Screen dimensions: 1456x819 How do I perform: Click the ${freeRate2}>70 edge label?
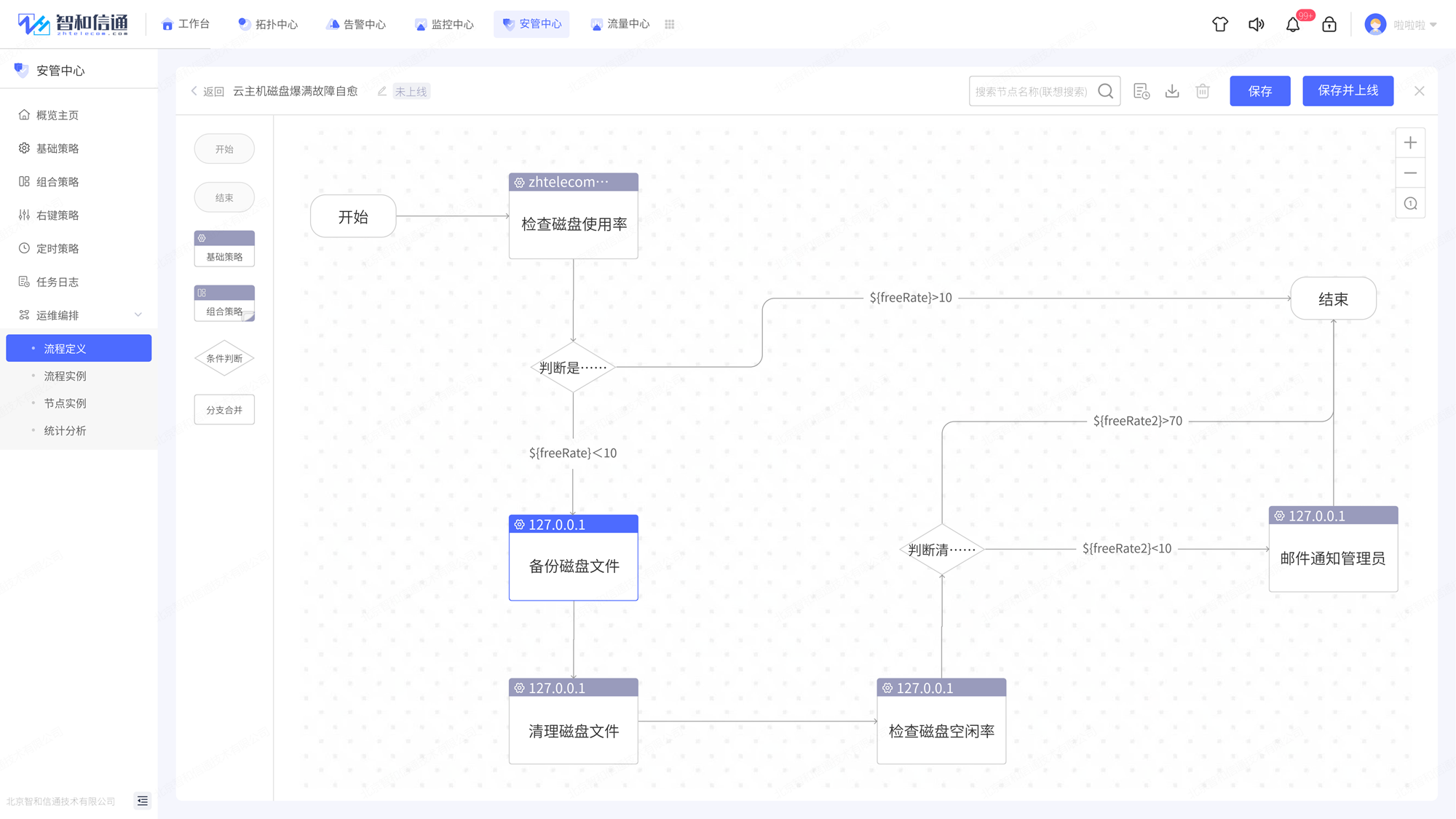tap(1138, 421)
